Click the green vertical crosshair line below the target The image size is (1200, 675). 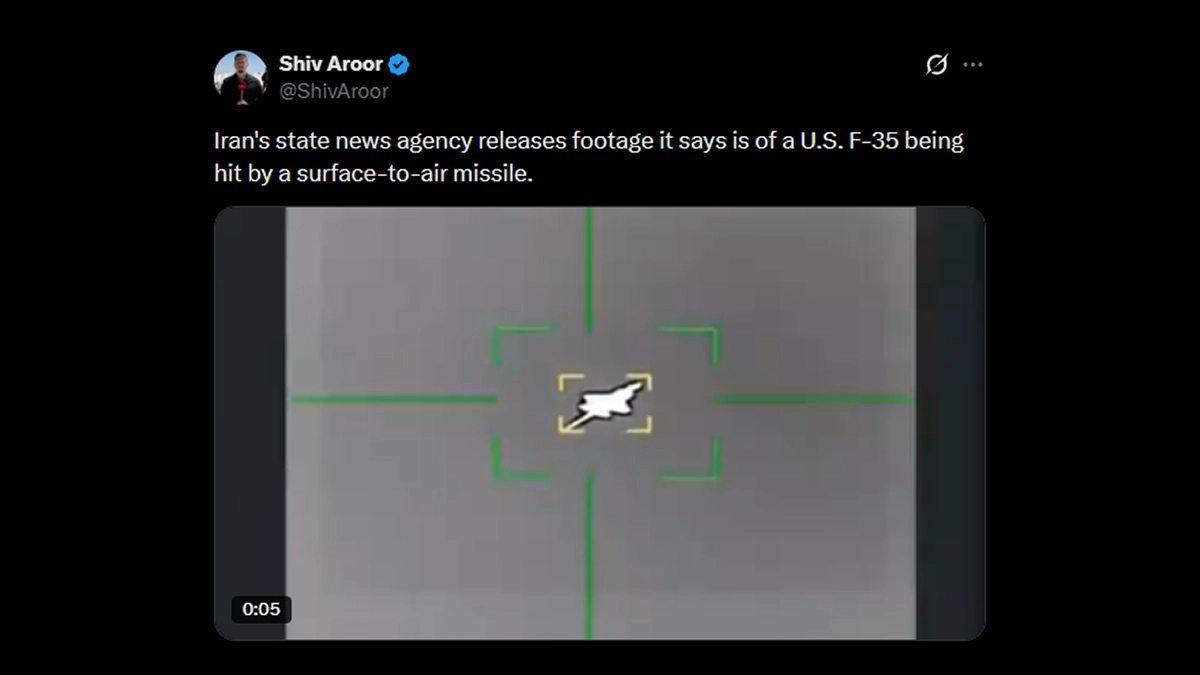point(589,556)
